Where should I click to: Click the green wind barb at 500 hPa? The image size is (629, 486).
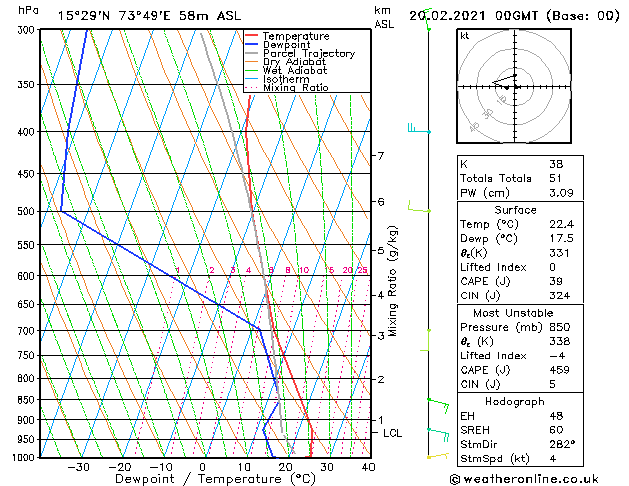419,207
